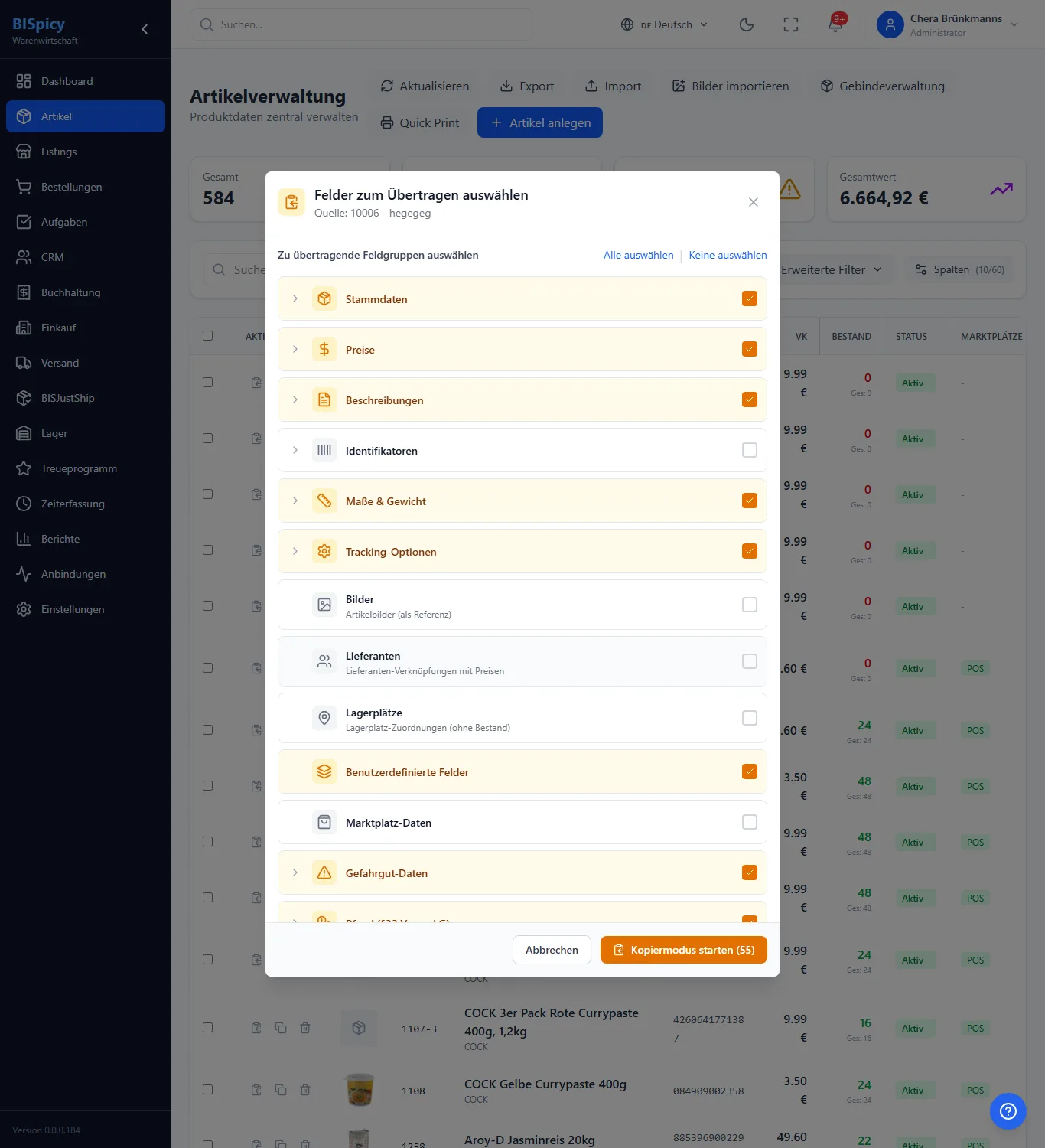Start Kopiermodus with the orange button

pyautogui.click(x=684, y=950)
